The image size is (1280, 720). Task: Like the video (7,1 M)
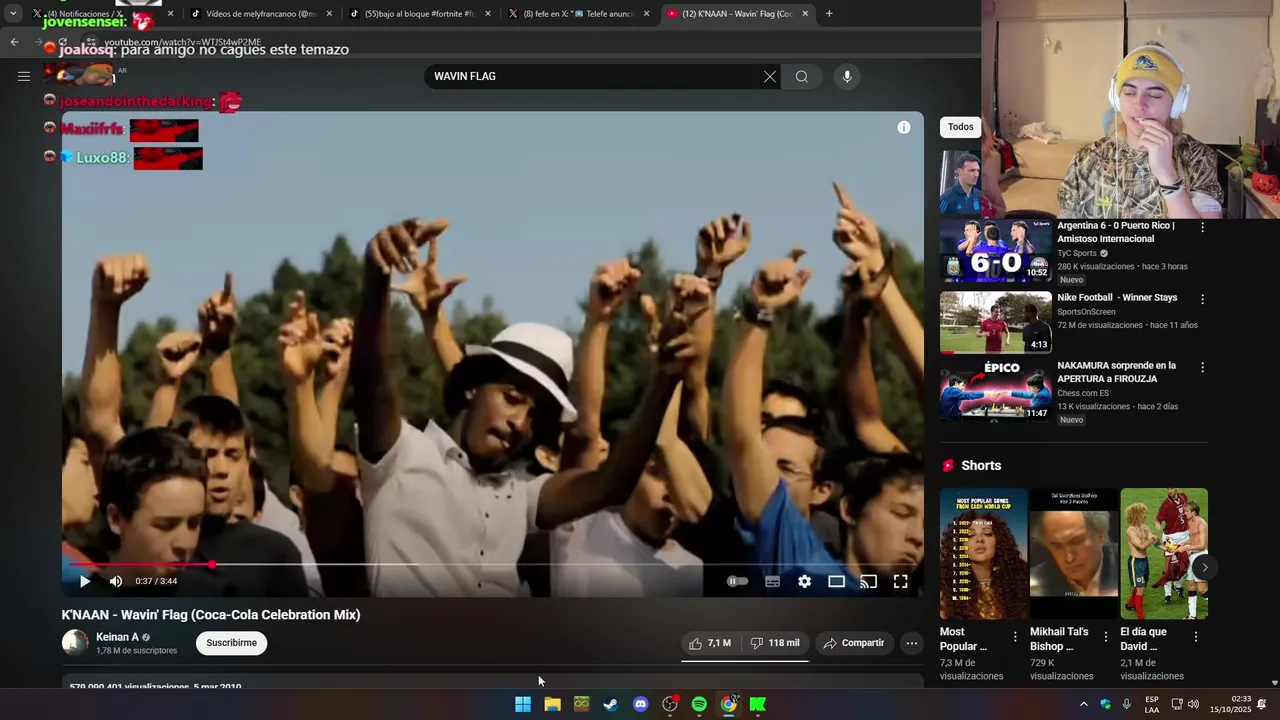710,643
